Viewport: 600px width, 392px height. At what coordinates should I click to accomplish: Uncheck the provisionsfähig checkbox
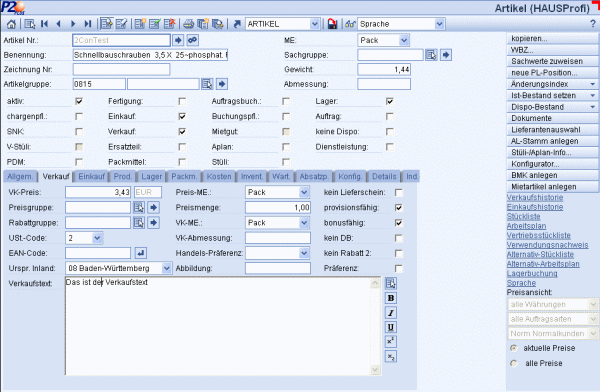[399, 208]
